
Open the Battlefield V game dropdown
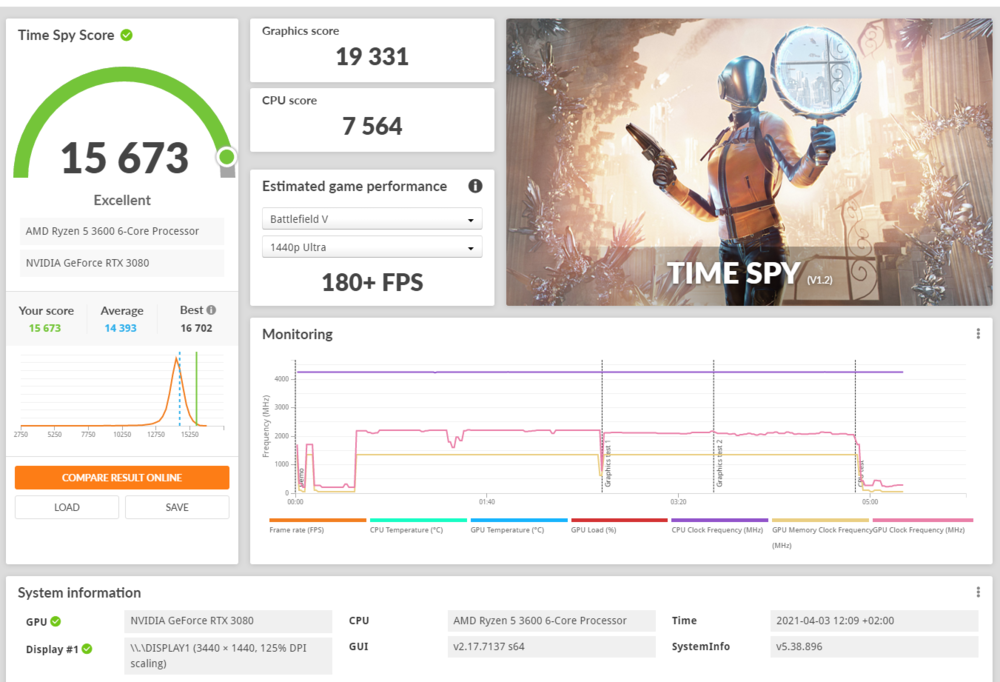tap(372, 219)
